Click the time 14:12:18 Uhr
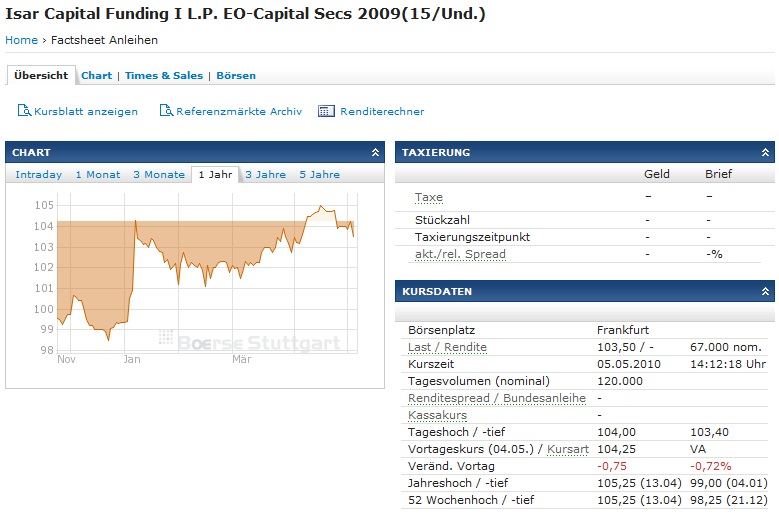This screenshot has width=779, height=516. point(728,364)
